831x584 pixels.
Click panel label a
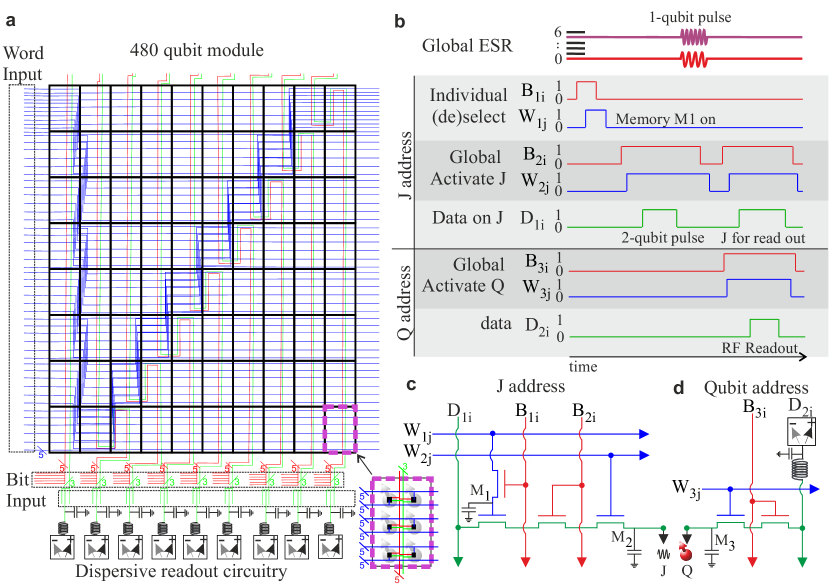(11, 21)
